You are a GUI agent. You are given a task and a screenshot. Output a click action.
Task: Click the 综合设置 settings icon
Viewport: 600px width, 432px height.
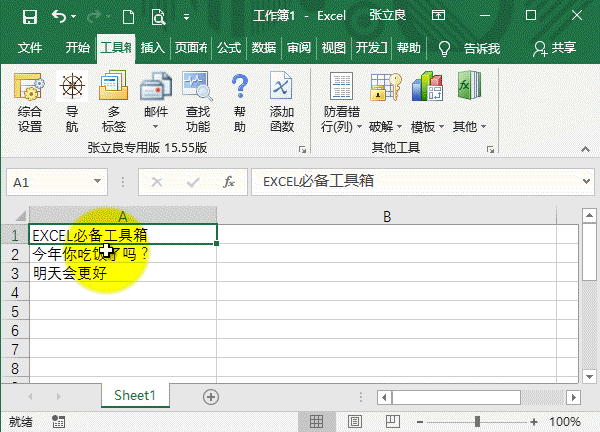click(30, 101)
